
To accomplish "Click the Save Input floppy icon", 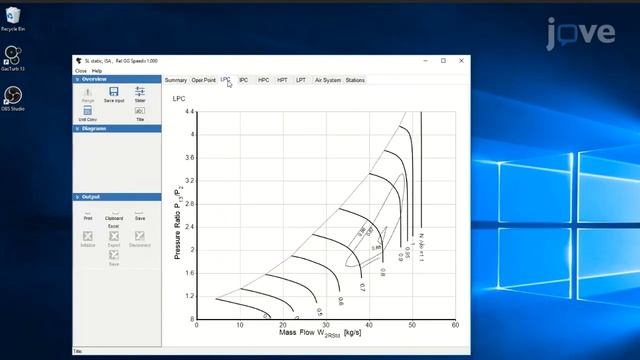I will pos(114,91).
